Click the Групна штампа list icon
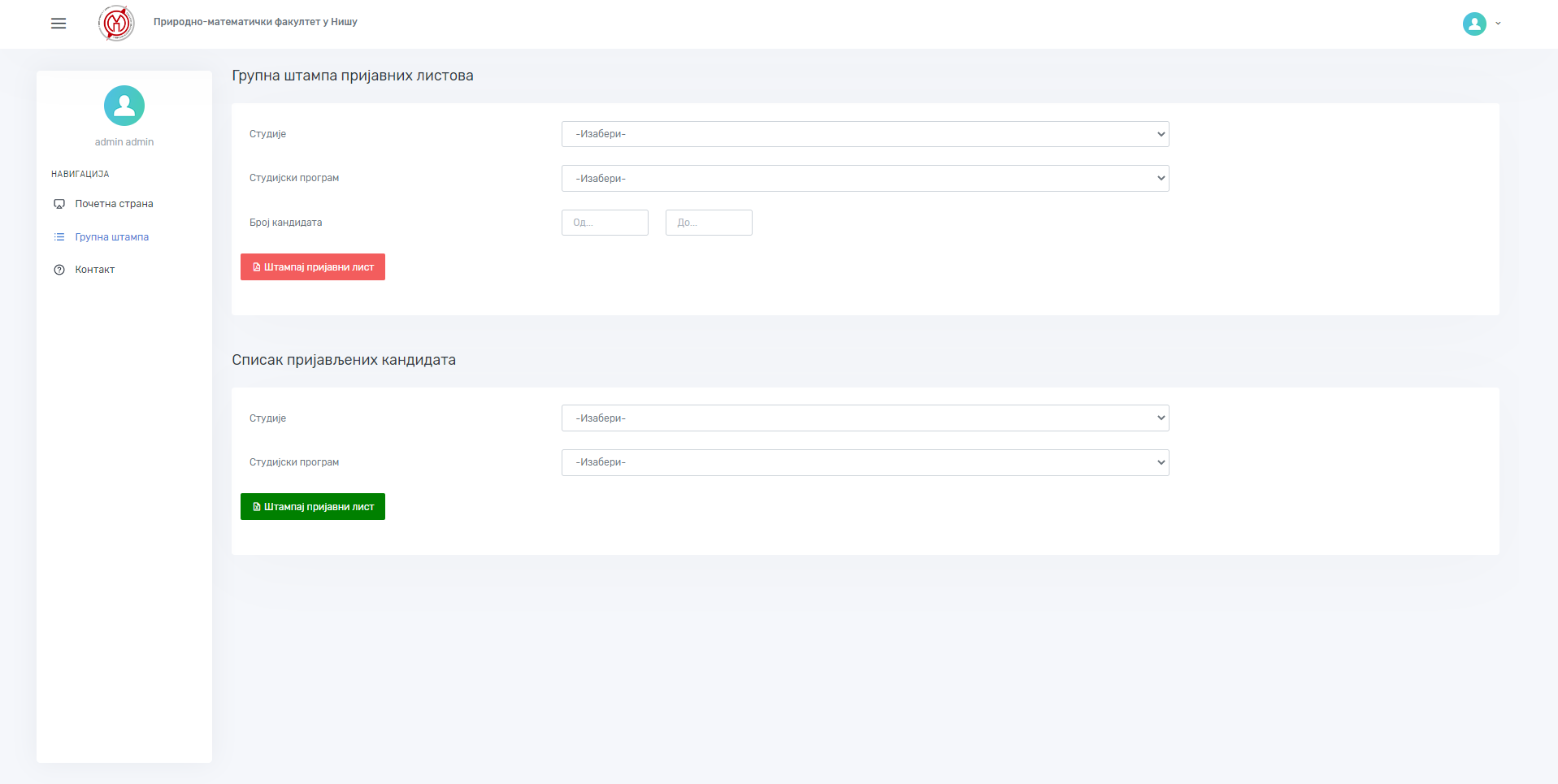 click(59, 237)
